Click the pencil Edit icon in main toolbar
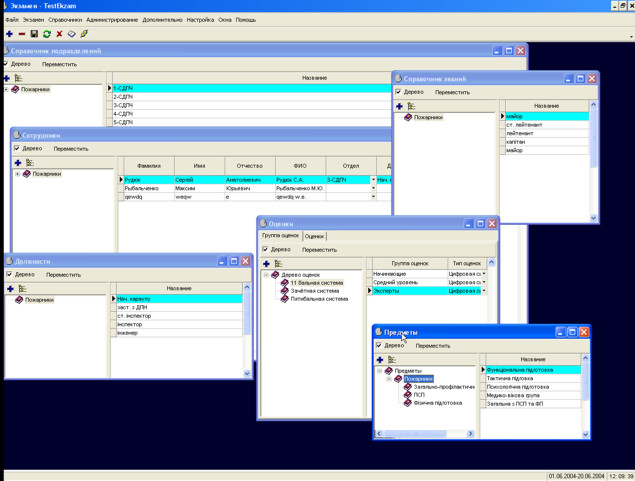 [84, 34]
